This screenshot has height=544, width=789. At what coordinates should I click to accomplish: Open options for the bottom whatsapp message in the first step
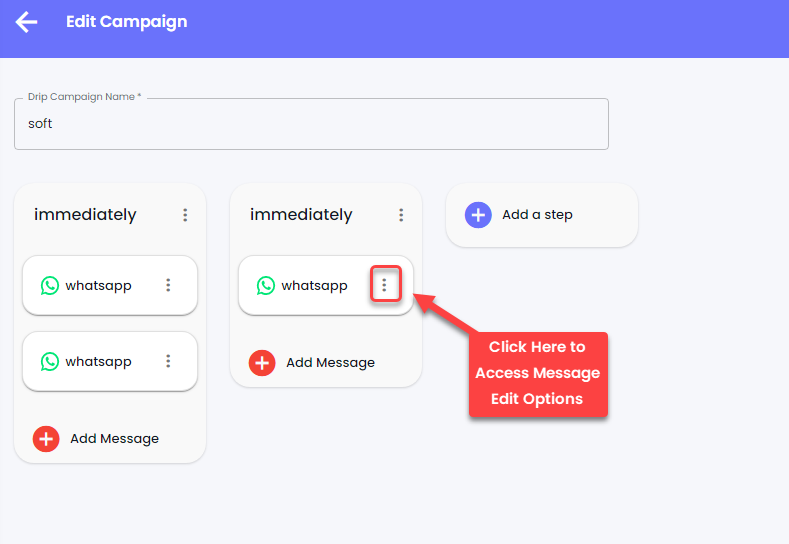pos(168,361)
